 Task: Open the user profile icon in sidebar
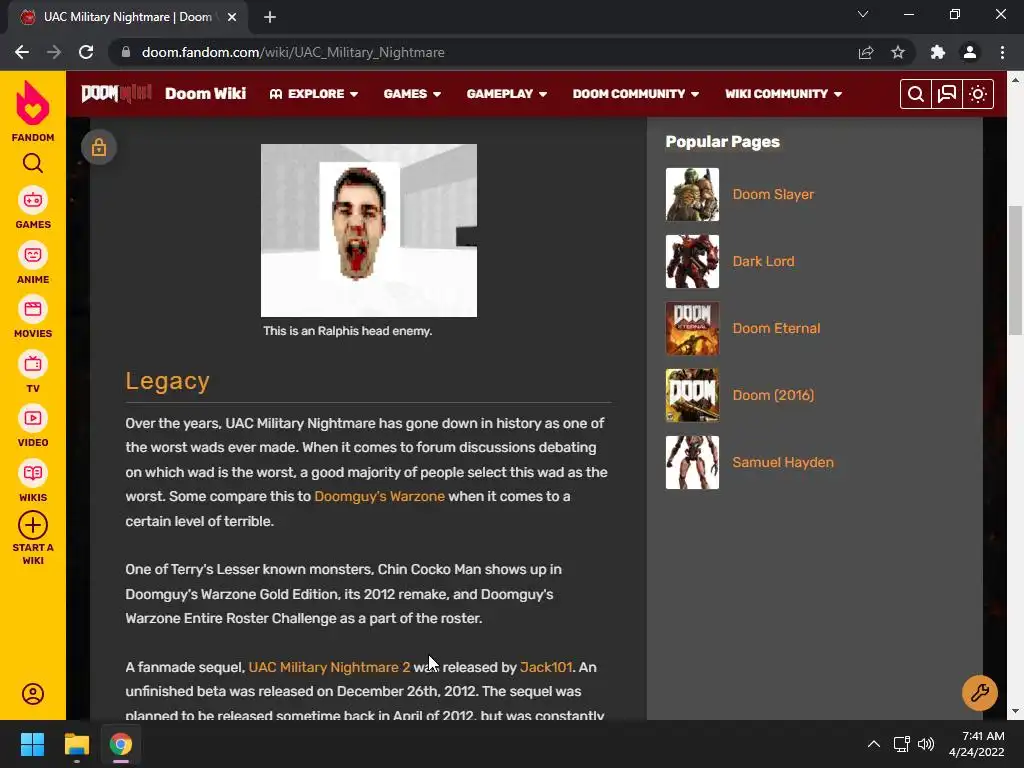pyautogui.click(x=33, y=694)
